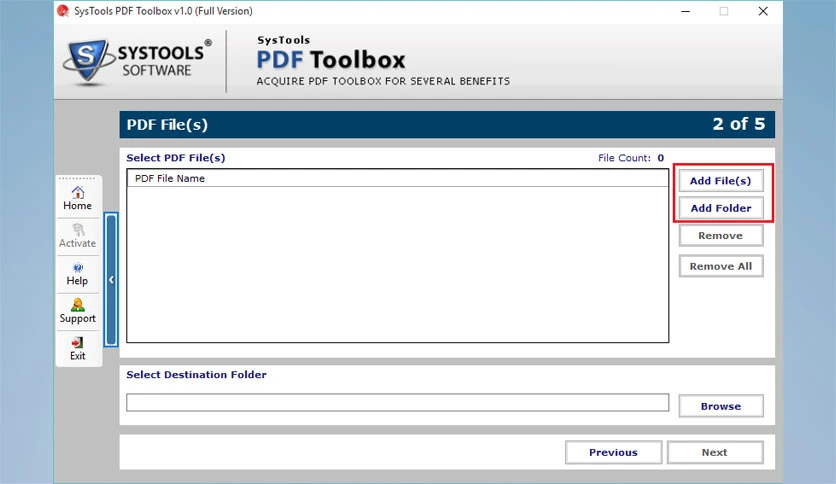Close the PDF Toolbox window
The image size is (836, 484).
pos(763,11)
